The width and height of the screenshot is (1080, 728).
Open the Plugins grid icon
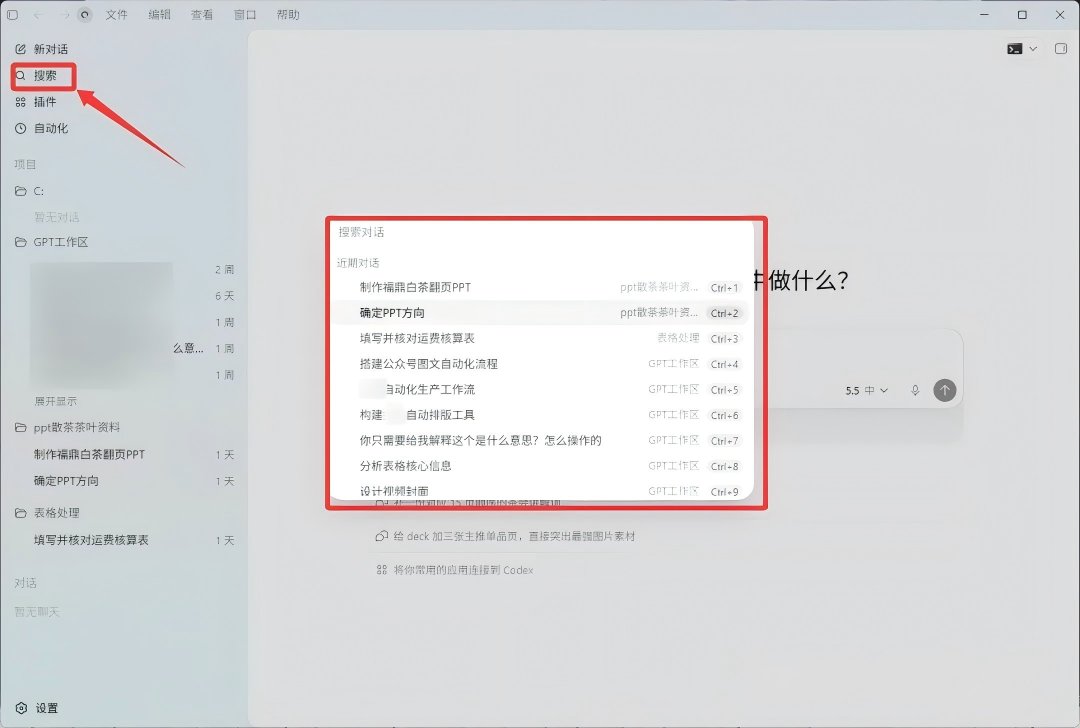tap(21, 102)
